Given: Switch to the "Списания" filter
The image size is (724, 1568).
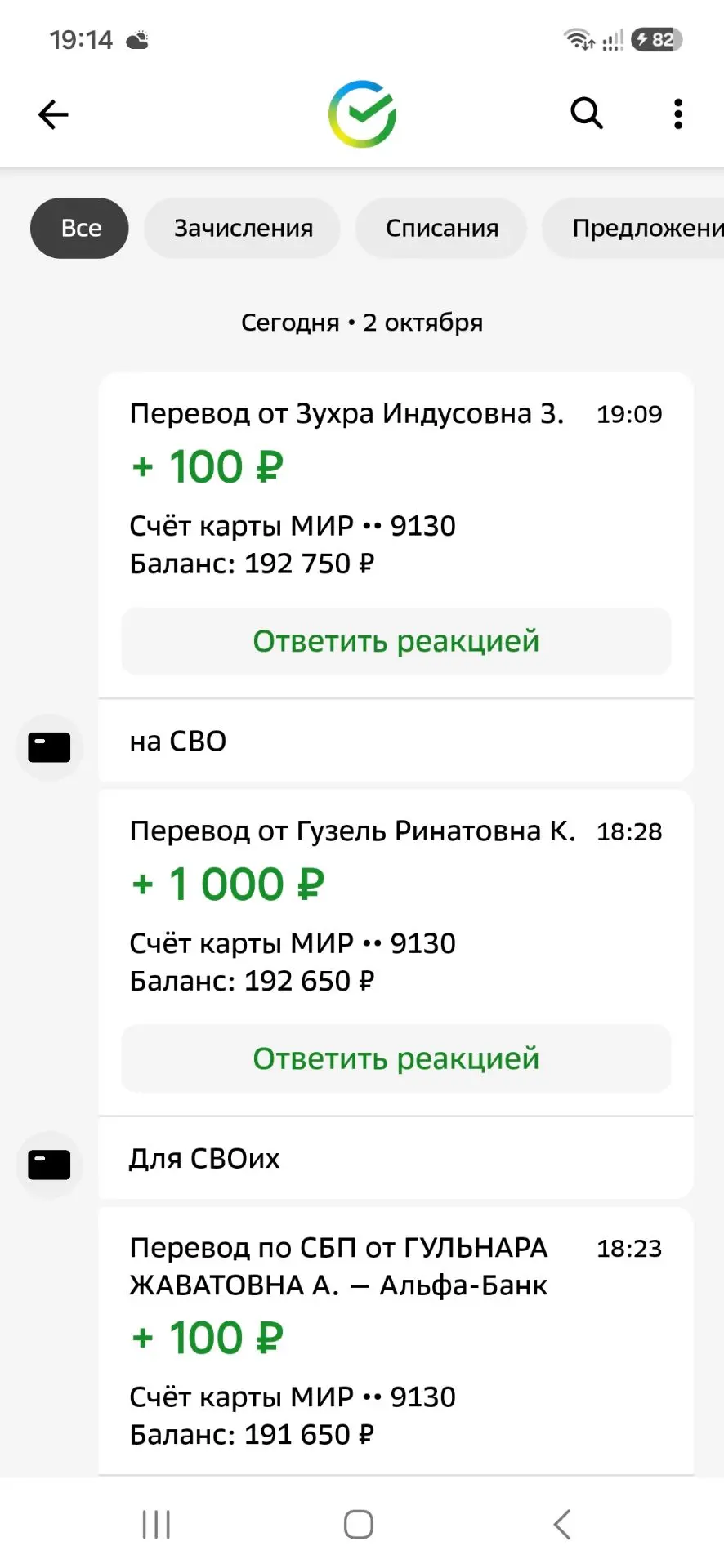Looking at the screenshot, I should [441, 228].
